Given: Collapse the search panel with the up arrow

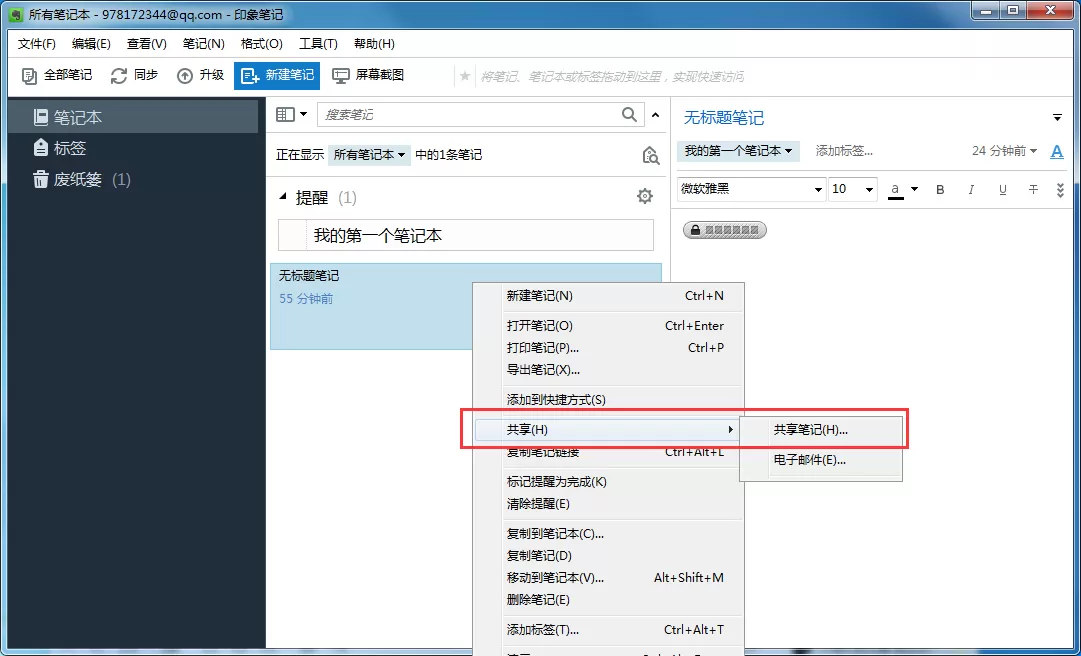Looking at the screenshot, I should 656,115.
